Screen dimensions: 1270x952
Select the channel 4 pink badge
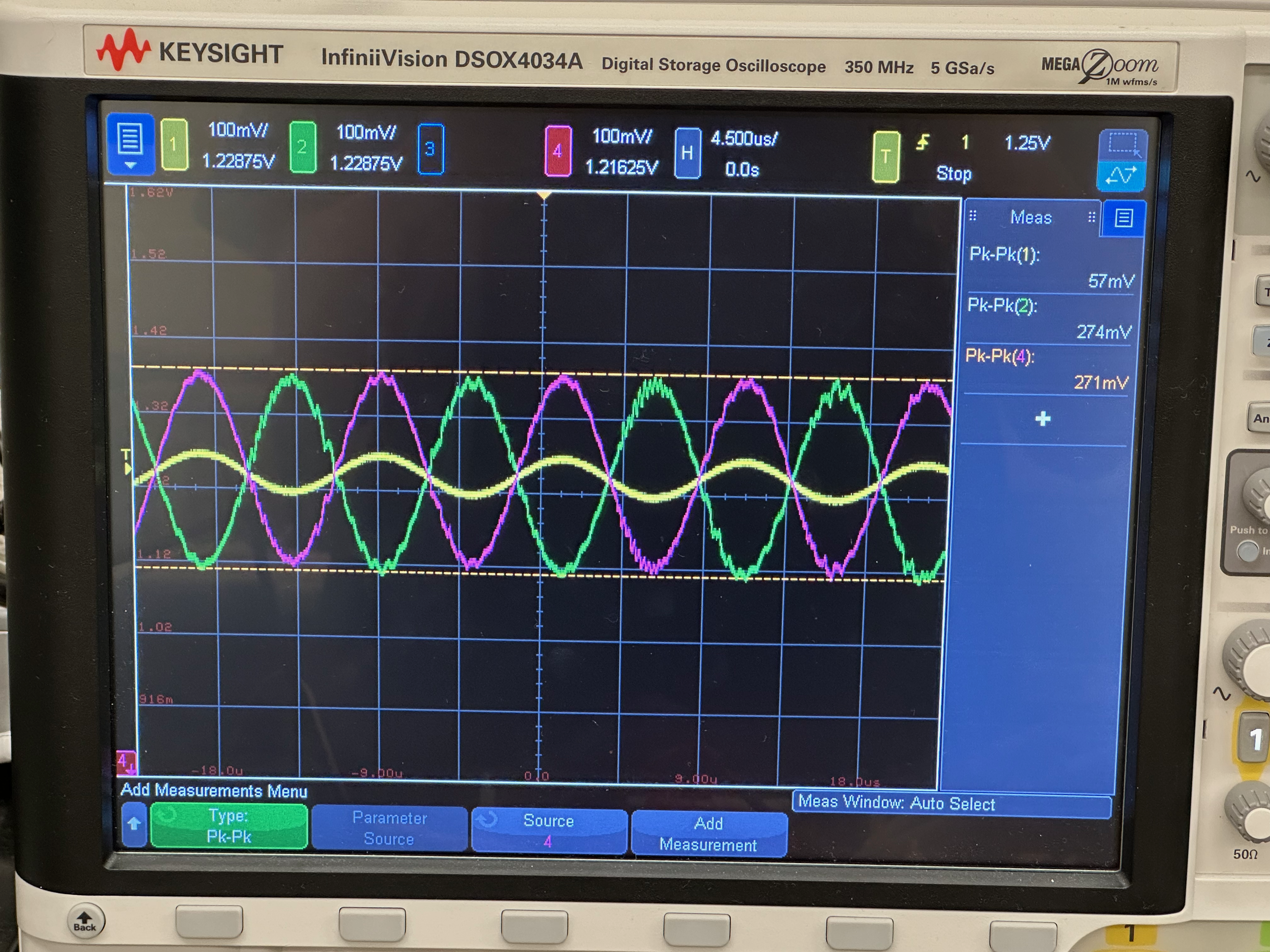click(x=558, y=151)
